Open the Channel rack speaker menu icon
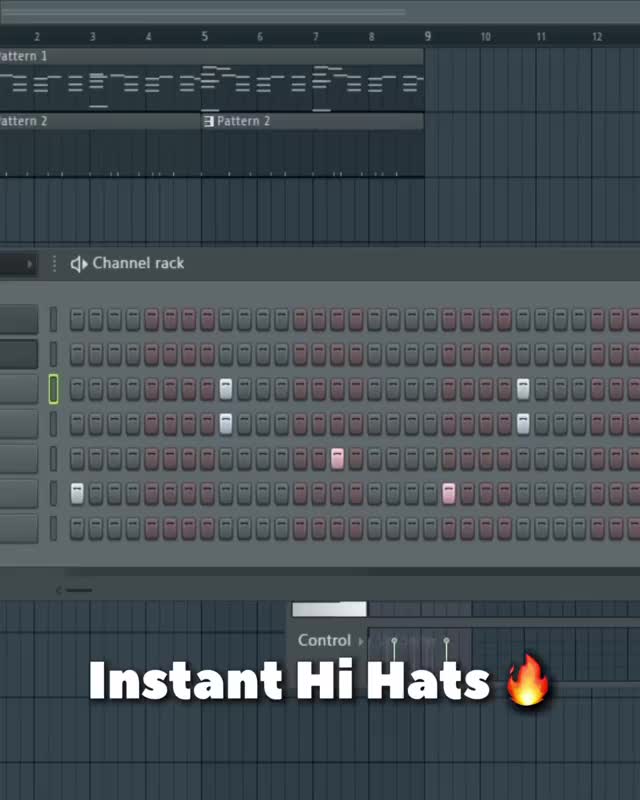640x800 pixels. (79, 264)
